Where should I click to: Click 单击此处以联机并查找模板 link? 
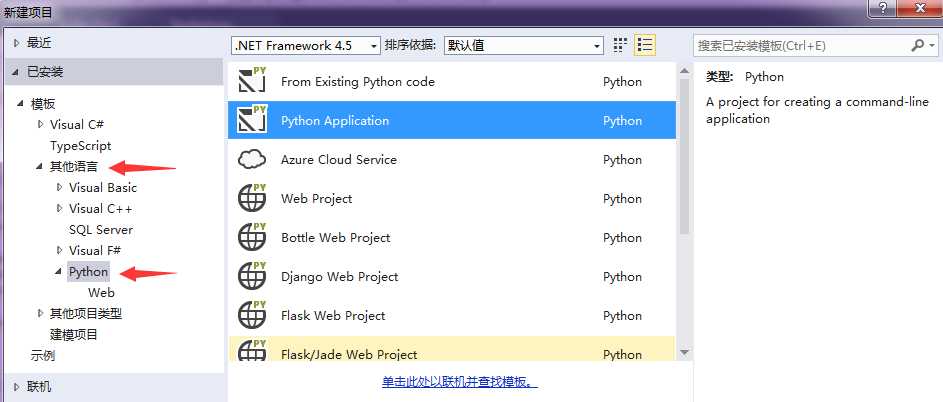459,382
